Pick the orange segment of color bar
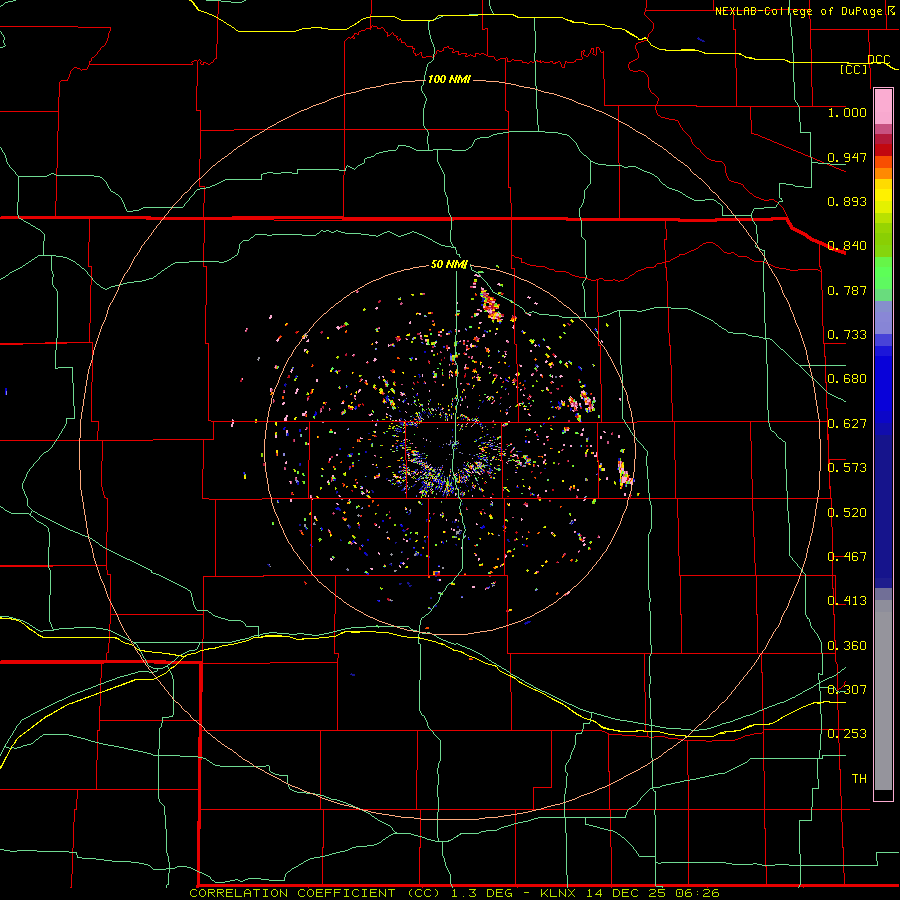 point(883,173)
